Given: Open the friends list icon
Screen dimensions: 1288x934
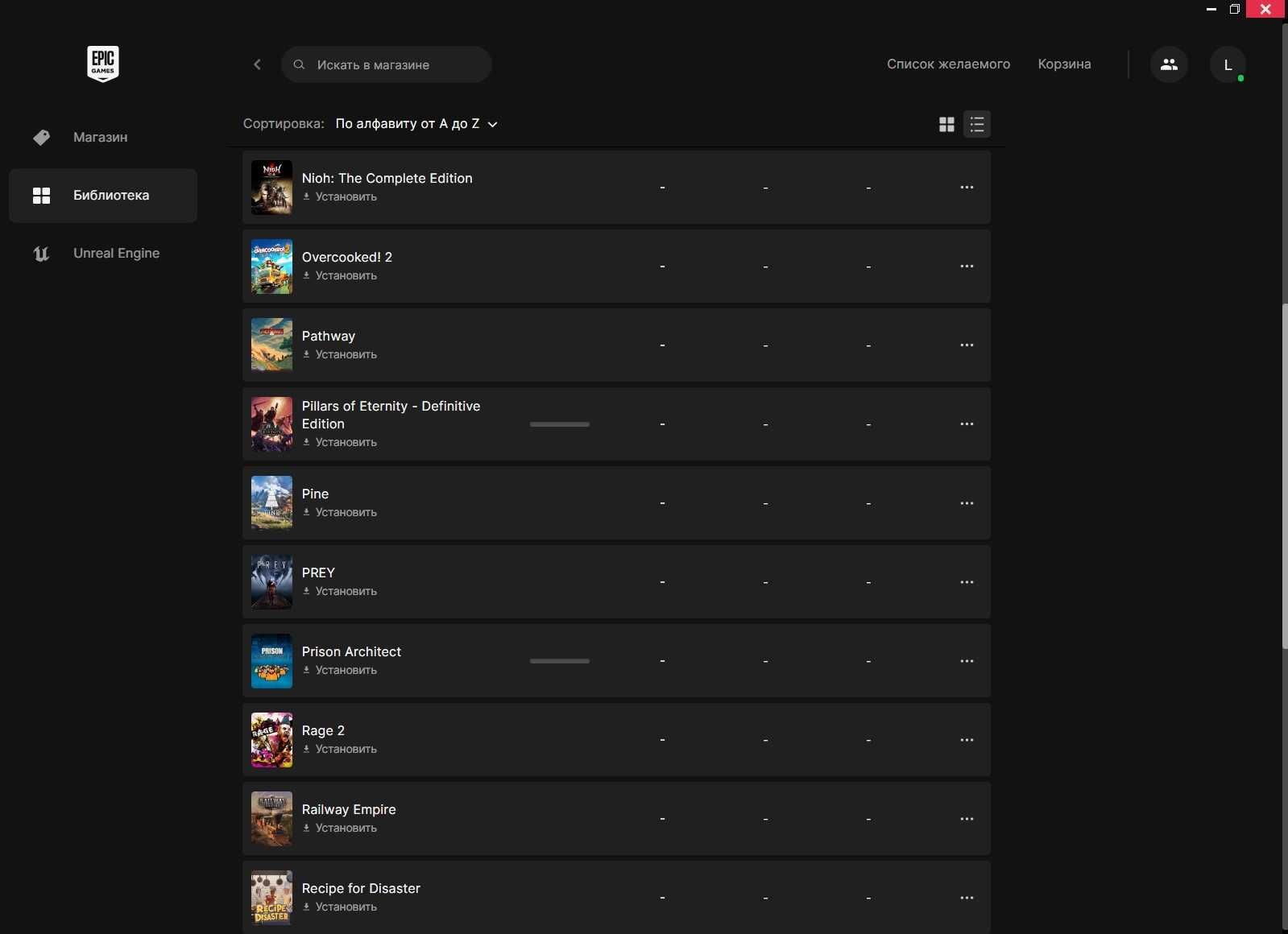Looking at the screenshot, I should [x=1169, y=64].
